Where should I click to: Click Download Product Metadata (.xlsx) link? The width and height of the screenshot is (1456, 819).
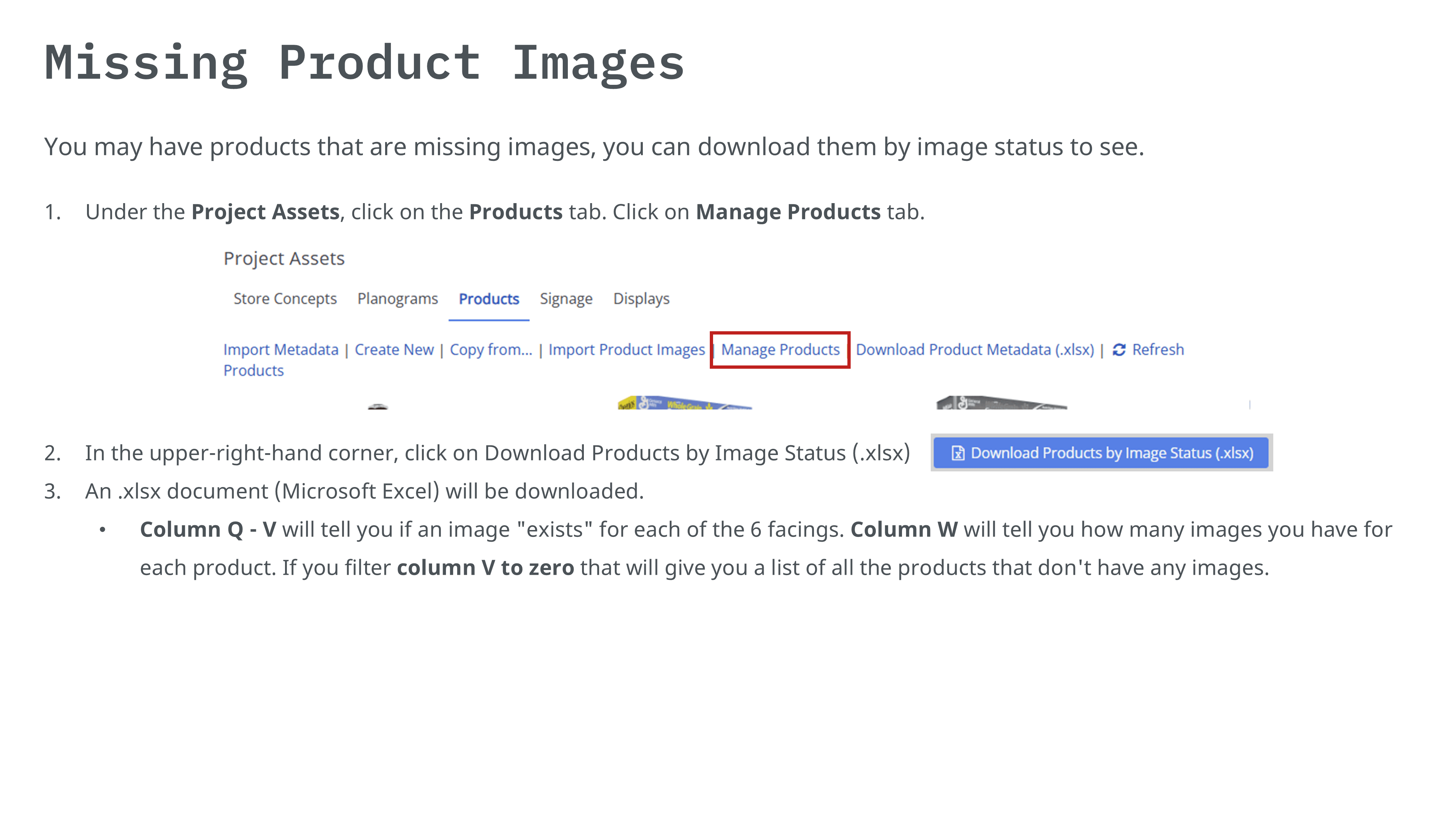point(974,350)
